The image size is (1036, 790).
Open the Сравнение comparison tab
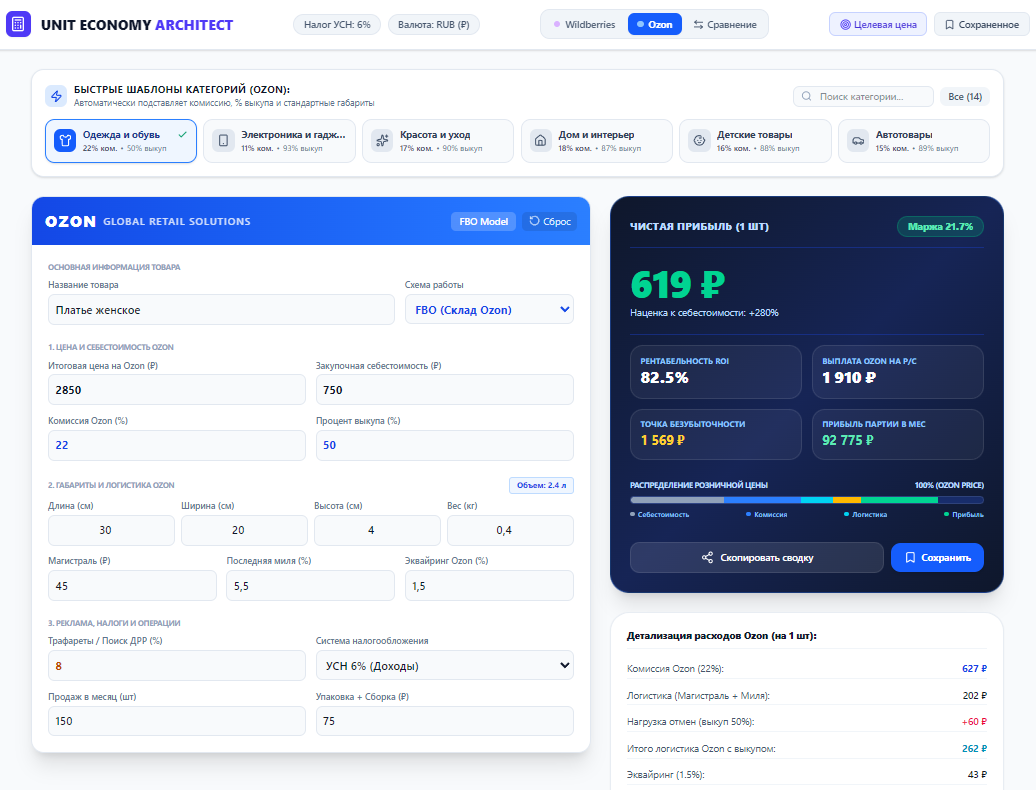click(x=725, y=24)
